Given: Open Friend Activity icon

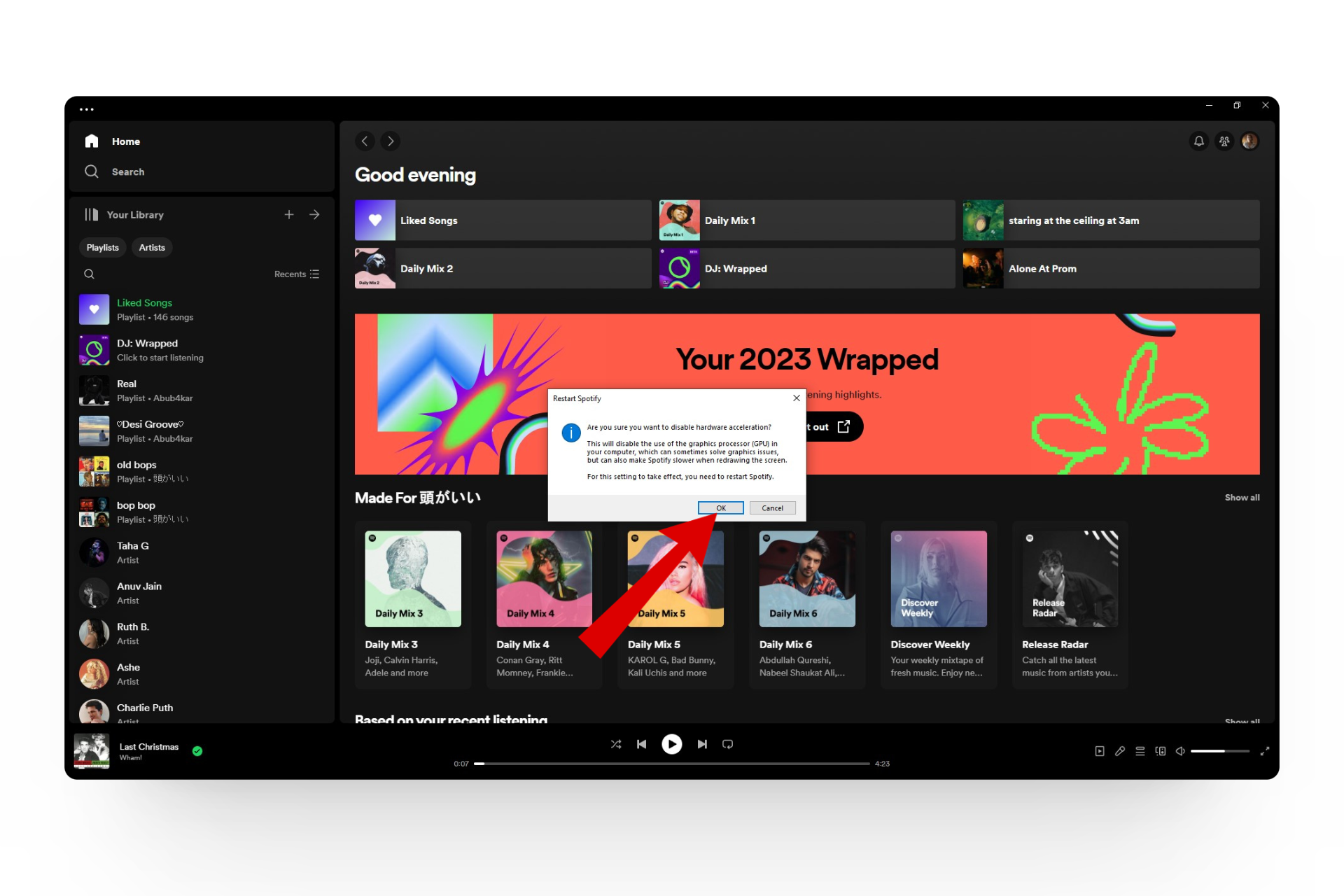Looking at the screenshot, I should (x=1224, y=141).
